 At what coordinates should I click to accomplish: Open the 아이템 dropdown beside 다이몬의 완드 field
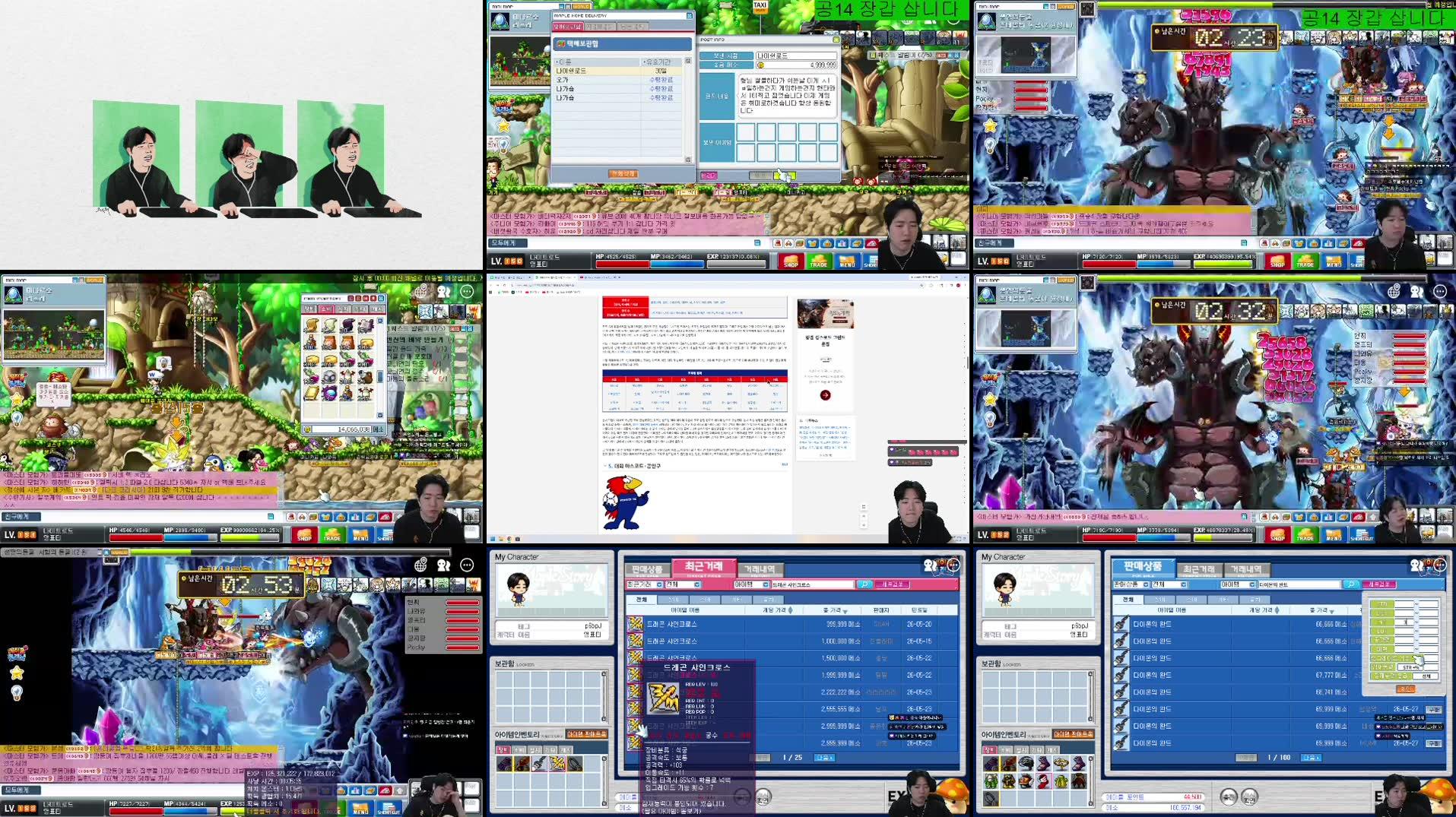point(1238,584)
